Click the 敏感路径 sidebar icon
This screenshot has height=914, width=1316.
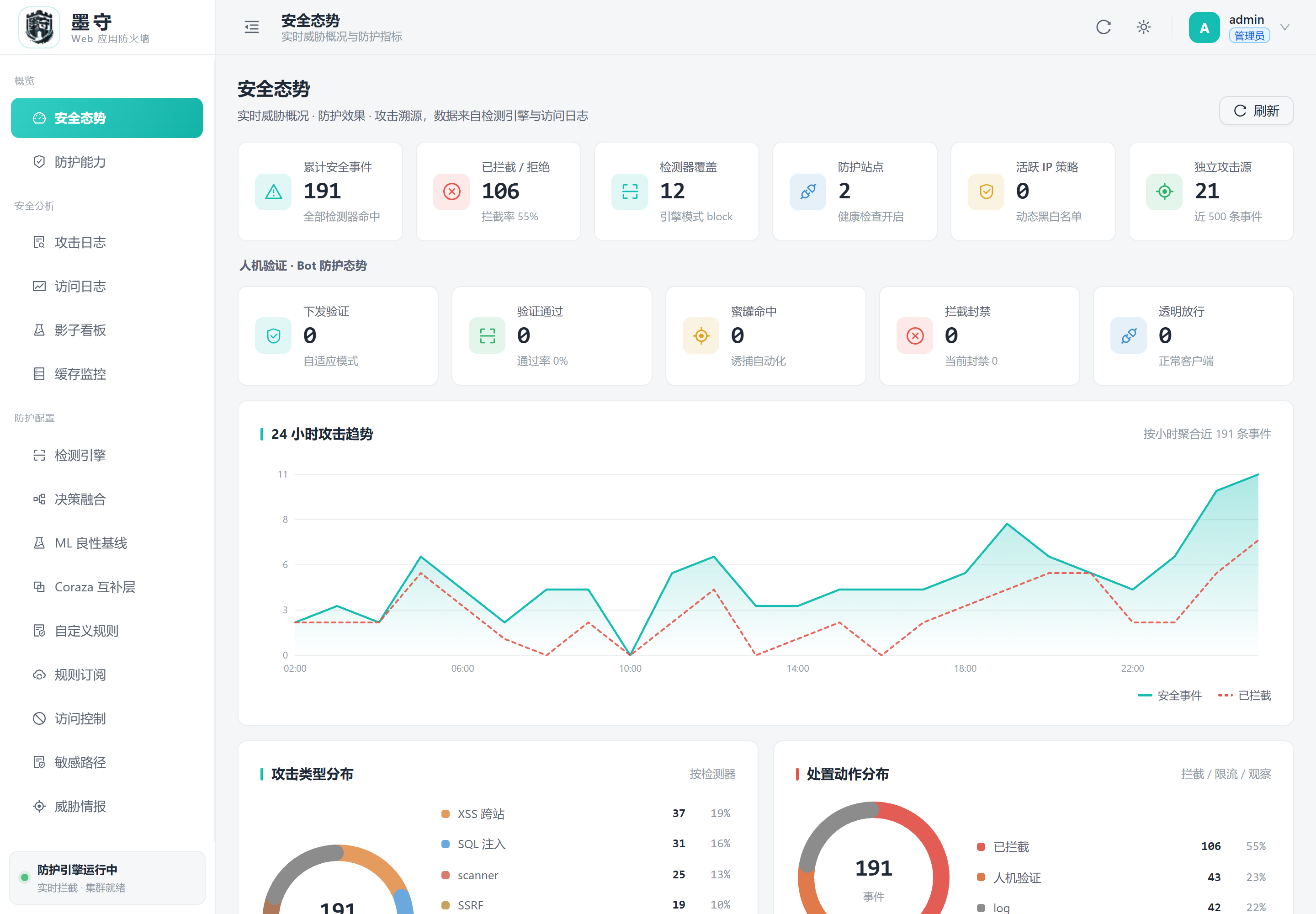[x=39, y=762]
